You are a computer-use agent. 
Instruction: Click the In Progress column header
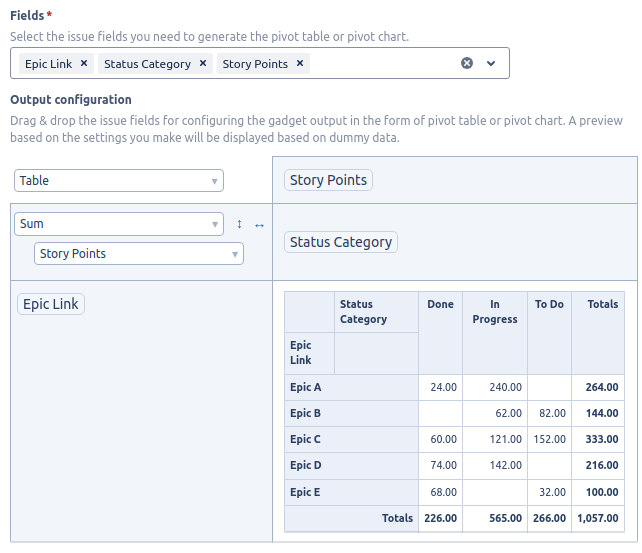pos(495,333)
